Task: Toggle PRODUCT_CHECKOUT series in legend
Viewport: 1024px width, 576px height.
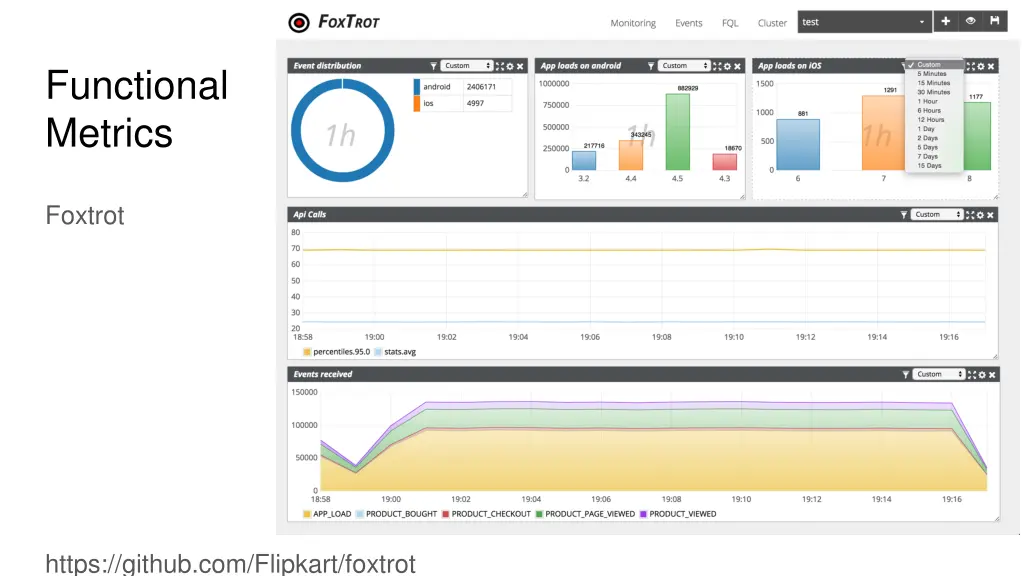Action: pyautogui.click(x=487, y=514)
